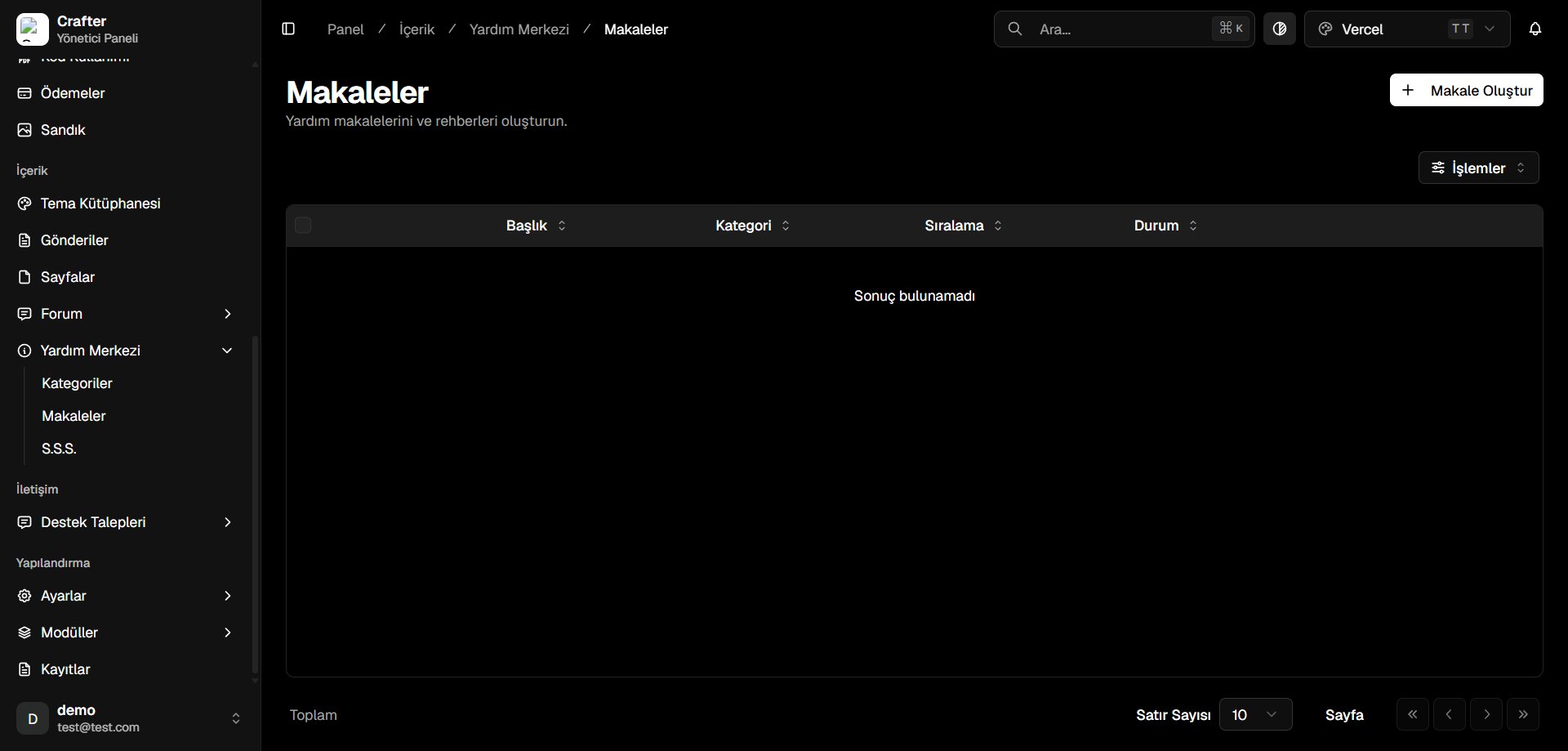Go to the Panel breadcrumb

[345, 29]
